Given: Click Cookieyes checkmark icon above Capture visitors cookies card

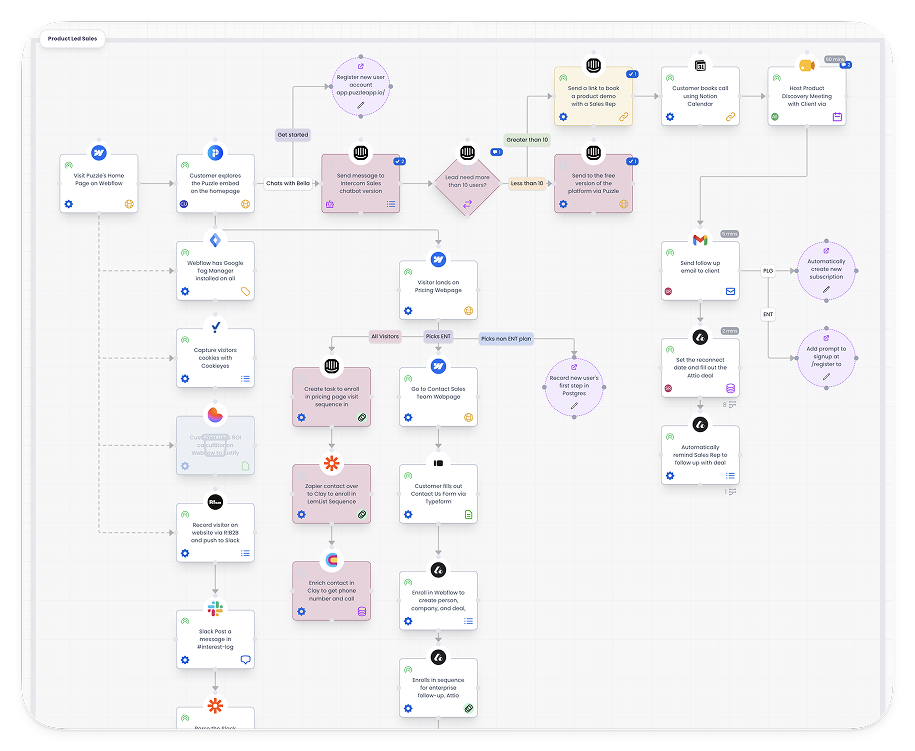Looking at the screenshot, I should point(215,327).
